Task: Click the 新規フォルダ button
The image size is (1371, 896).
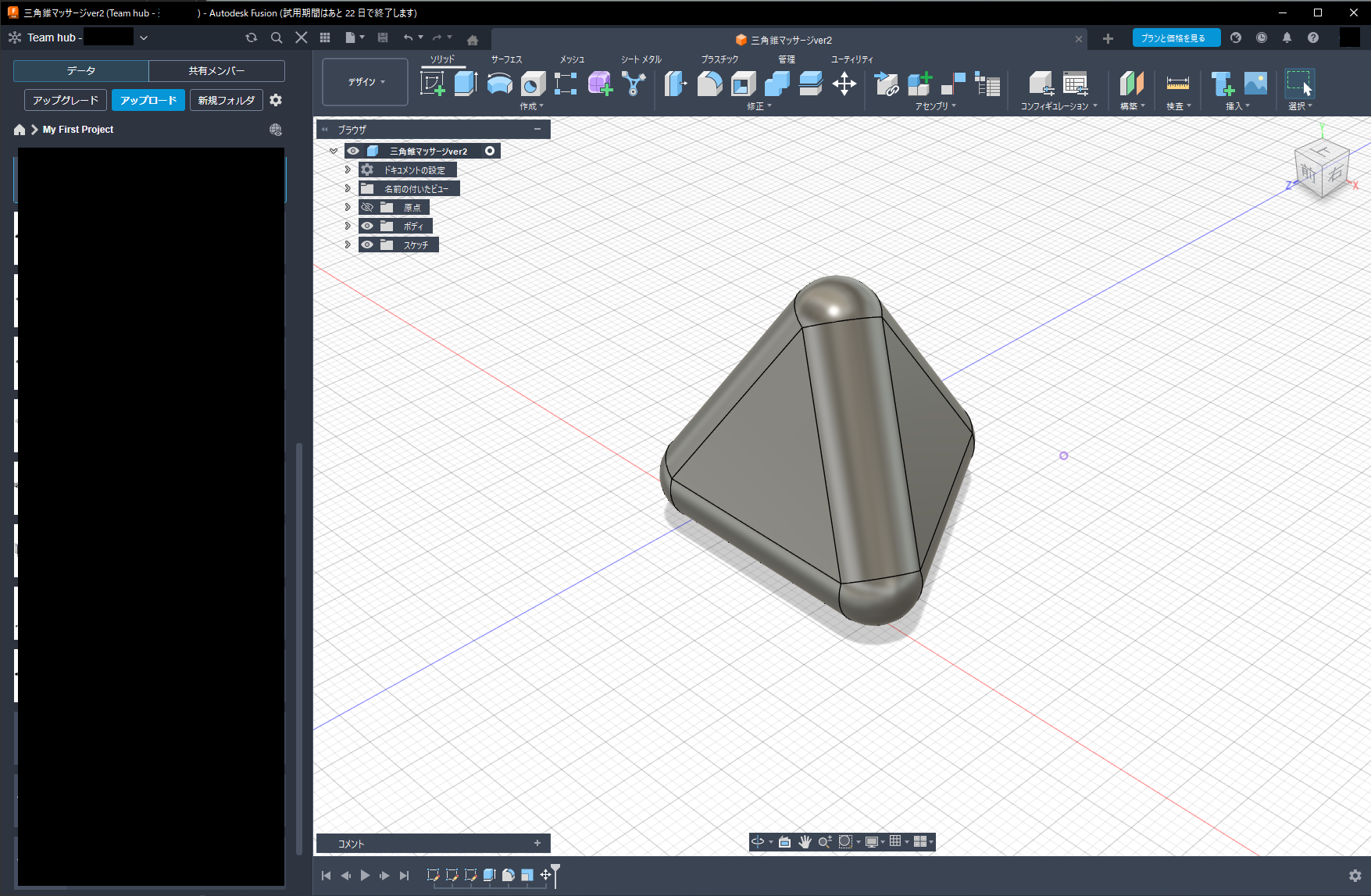Action: click(x=226, y=100)
